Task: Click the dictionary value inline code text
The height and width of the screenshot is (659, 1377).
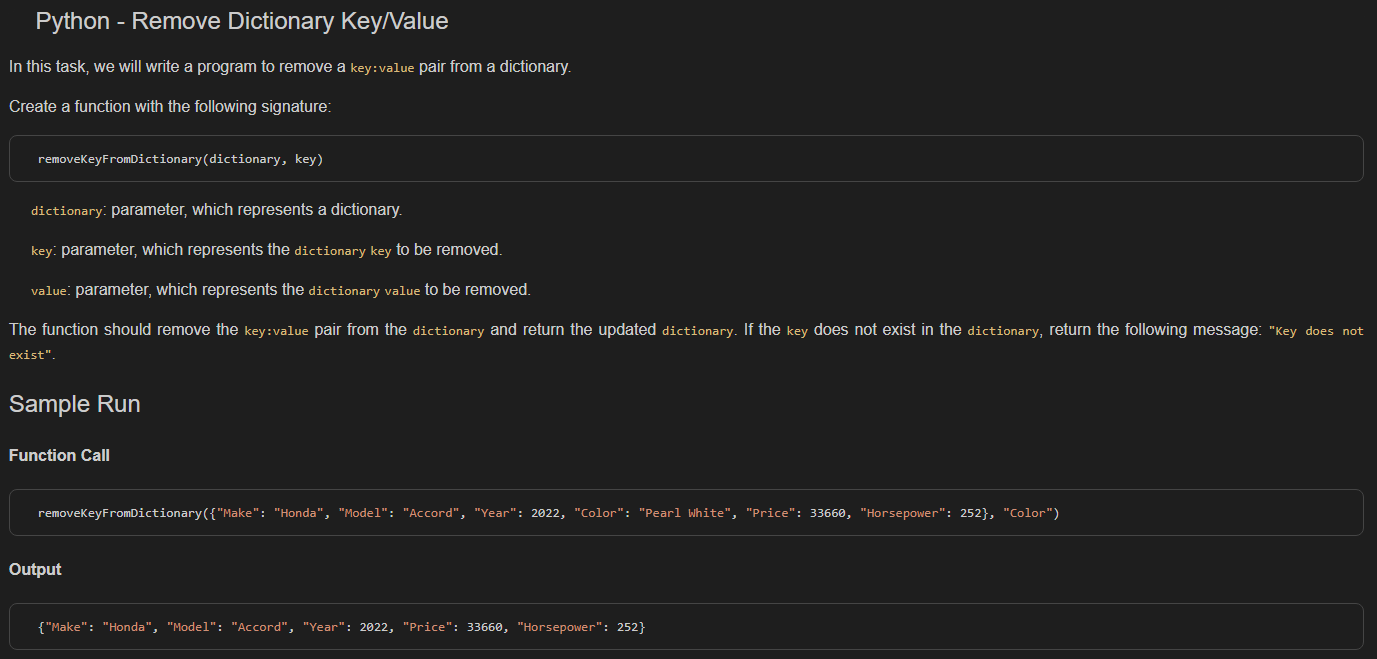Action: point(364,290)
